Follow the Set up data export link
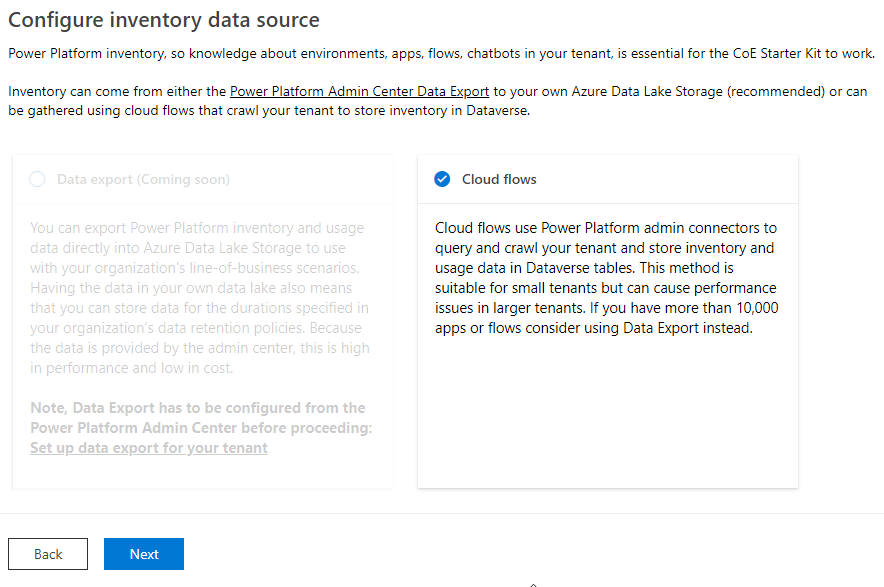The image size is (884, 587). pos(149,448)
